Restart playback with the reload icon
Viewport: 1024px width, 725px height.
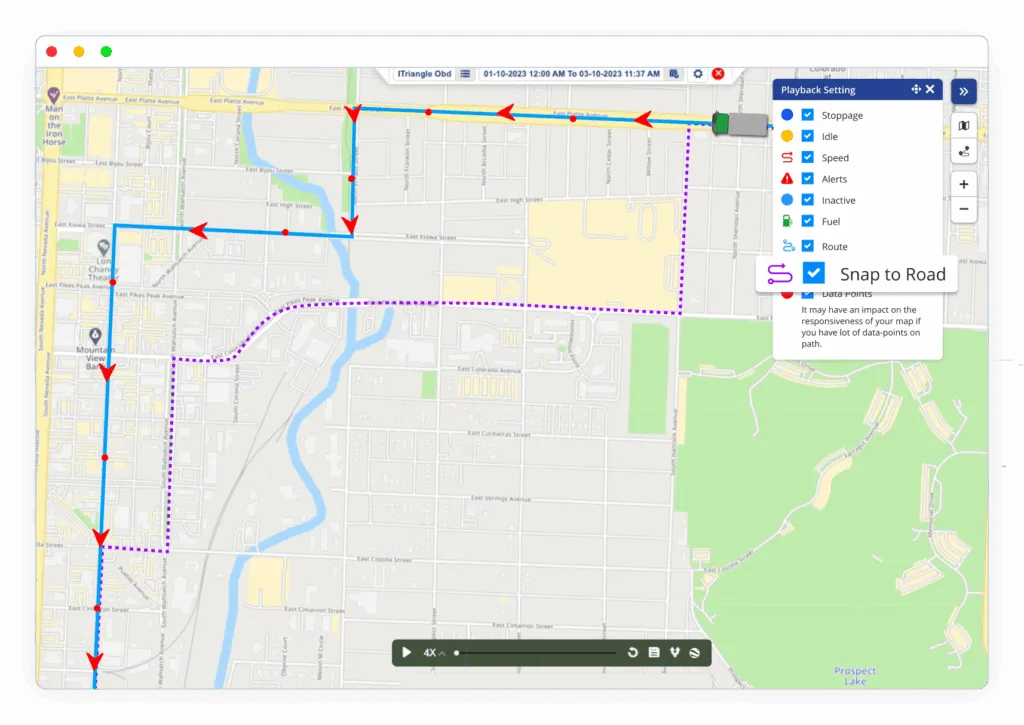coord(633,653)
